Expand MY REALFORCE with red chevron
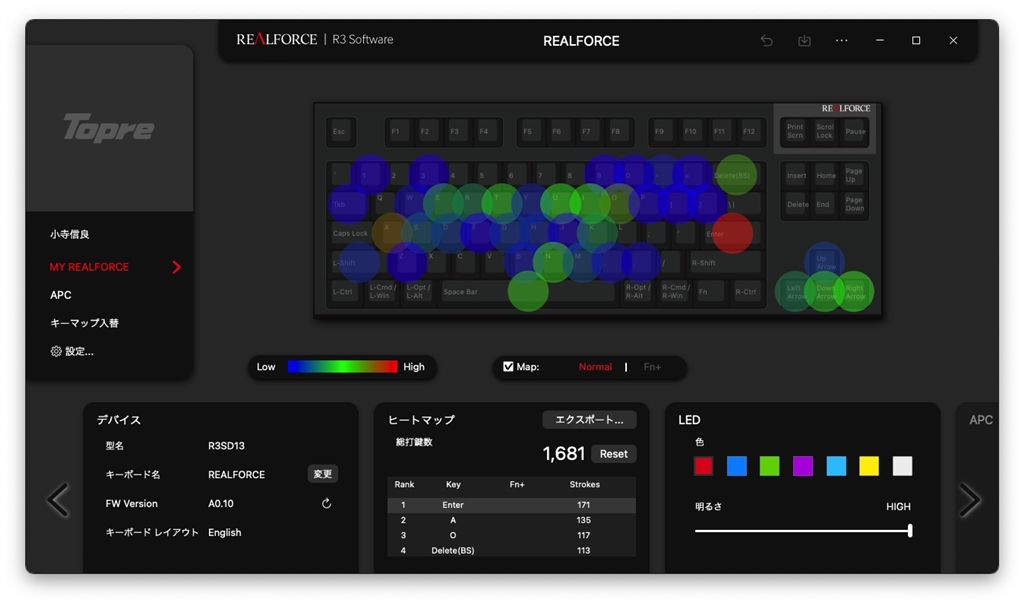This screenshot has width=1024, height=605. click(176, 267)
